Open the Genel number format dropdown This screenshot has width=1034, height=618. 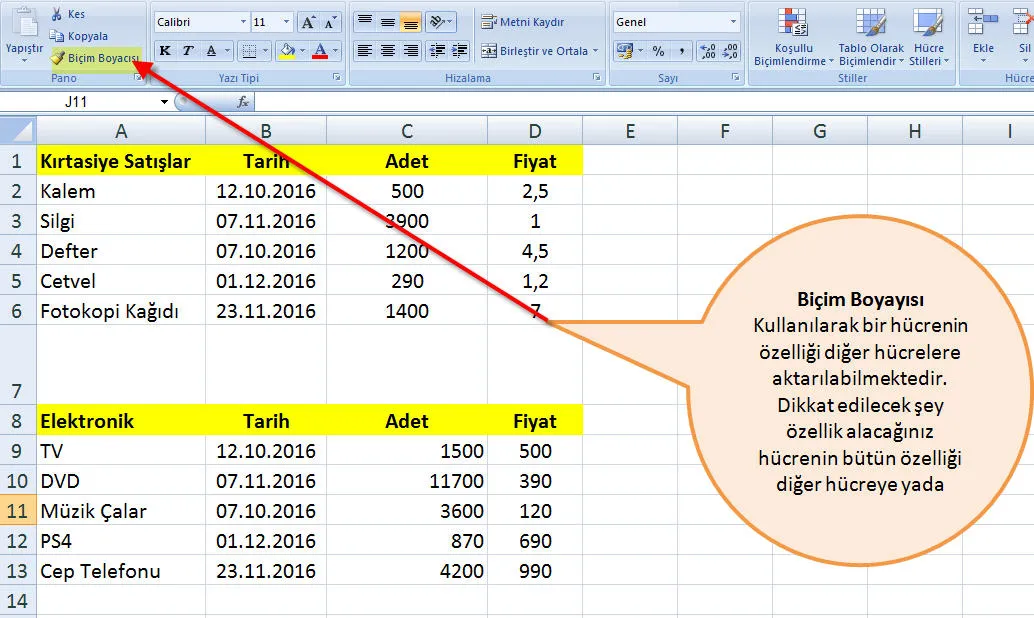(x=734, y=22)
